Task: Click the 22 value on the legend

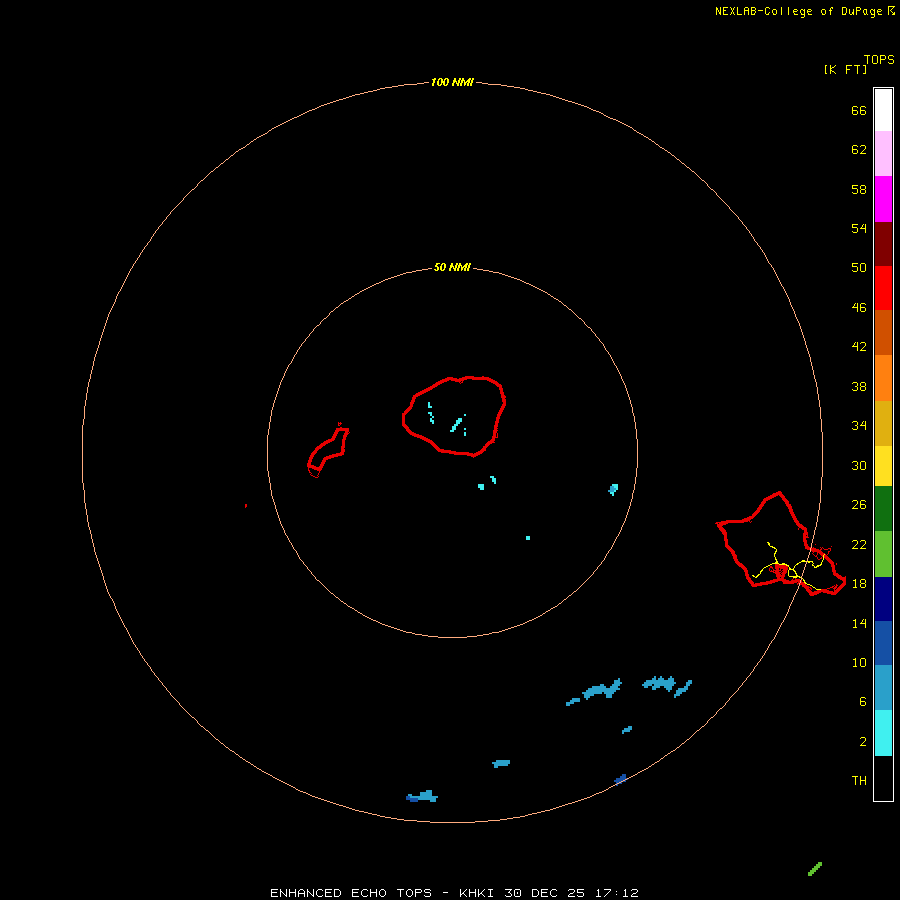Action: coord(859,544)
